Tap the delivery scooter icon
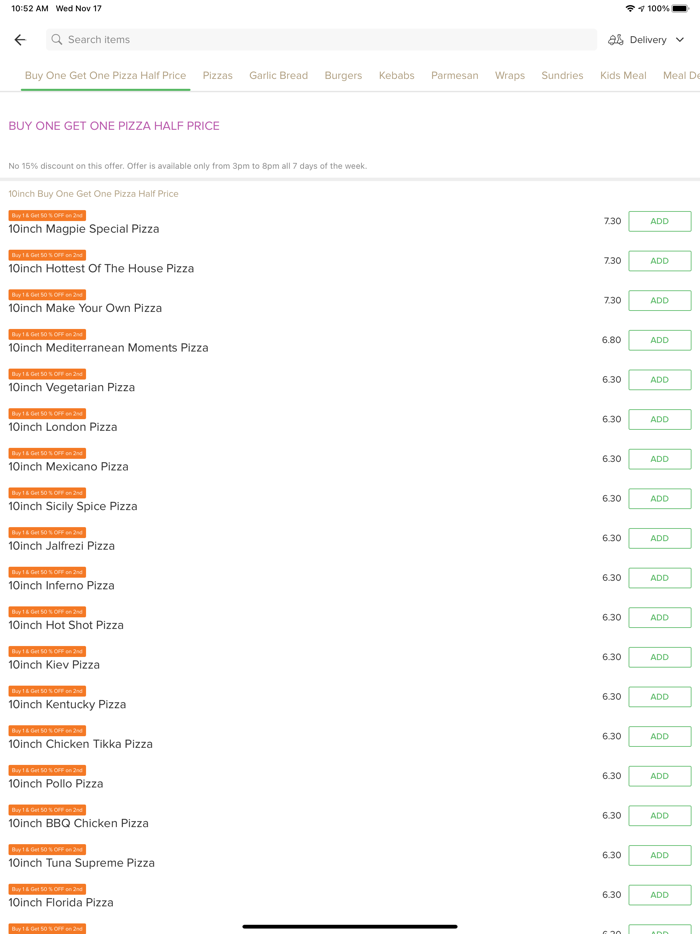 (x=616, y=40)
